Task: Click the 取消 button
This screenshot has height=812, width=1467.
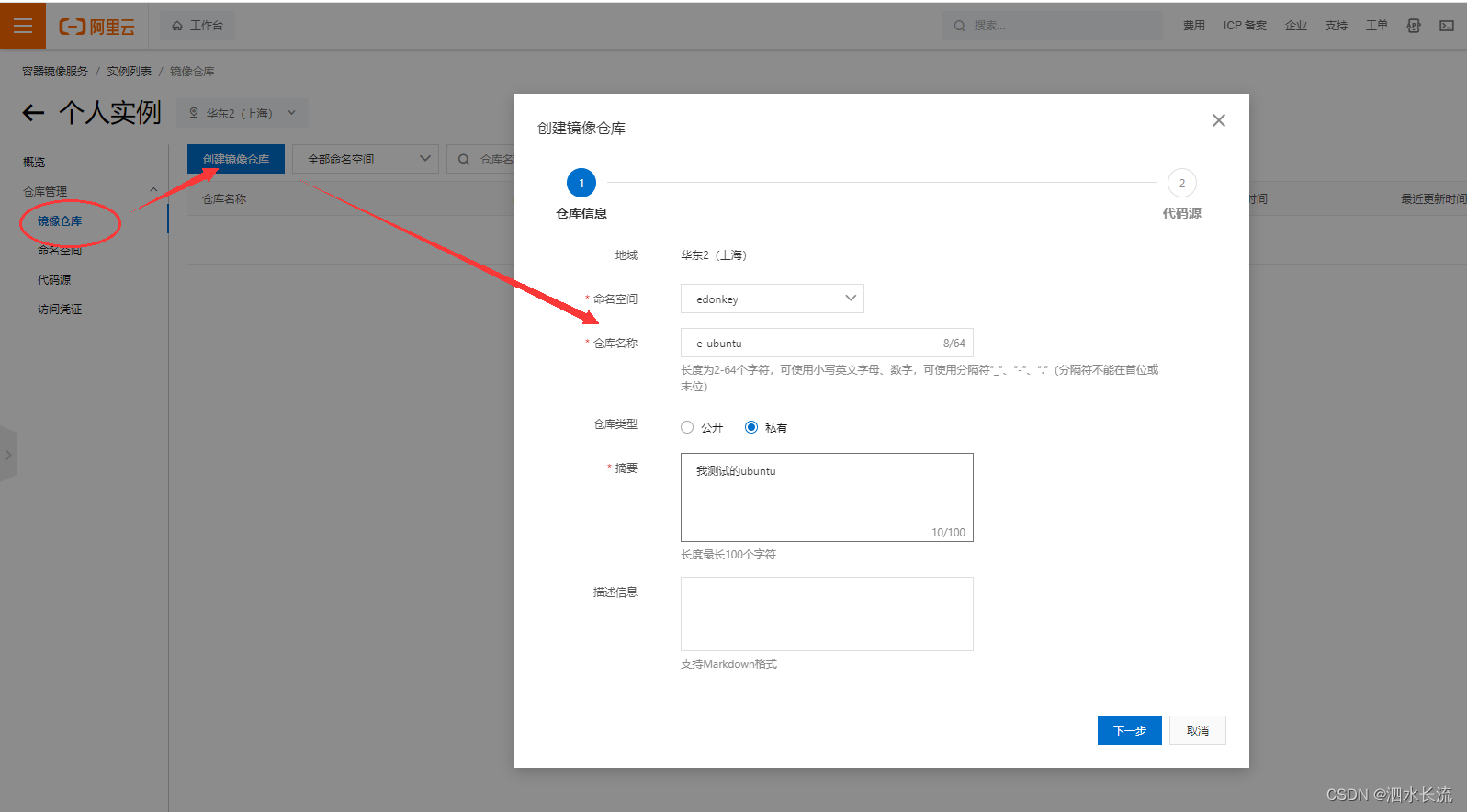Action: tap(1197, 730)
